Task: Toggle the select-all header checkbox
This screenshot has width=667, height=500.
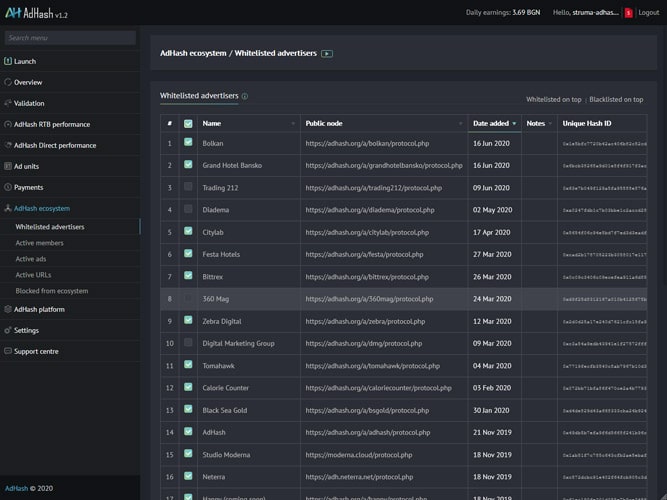Action: click(x=188, y=124)
